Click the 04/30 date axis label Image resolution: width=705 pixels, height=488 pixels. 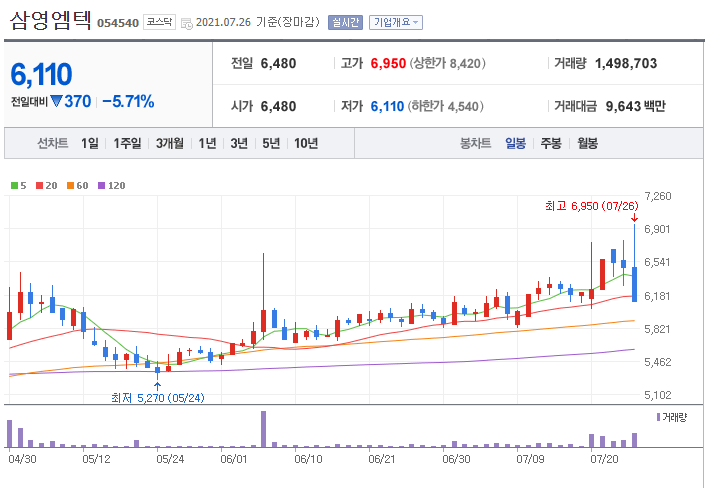pos(20,459)
